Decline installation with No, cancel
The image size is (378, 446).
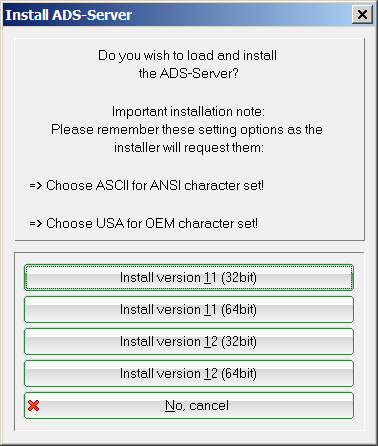pos(189,405)
